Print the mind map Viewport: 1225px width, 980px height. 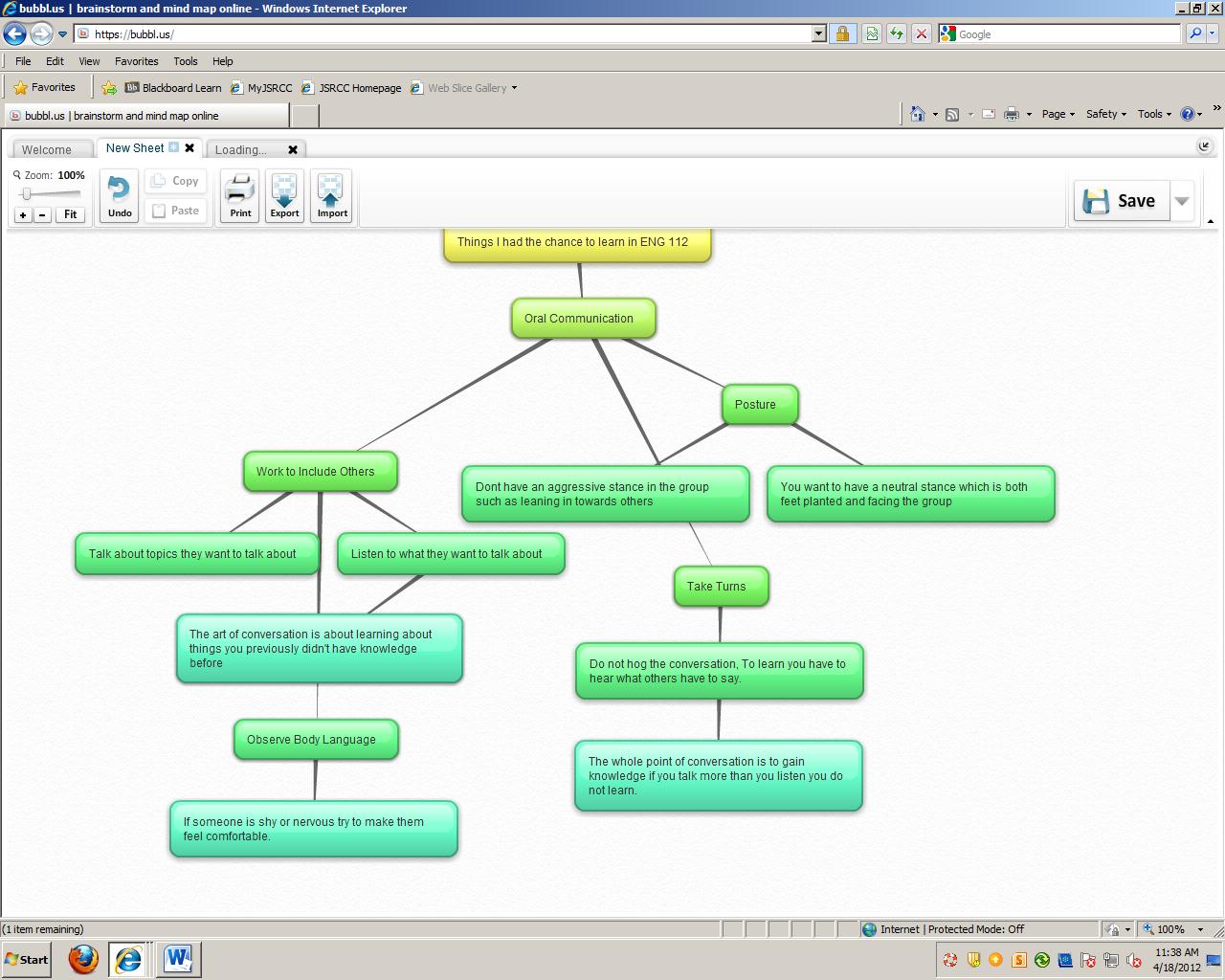pos(238,195)
